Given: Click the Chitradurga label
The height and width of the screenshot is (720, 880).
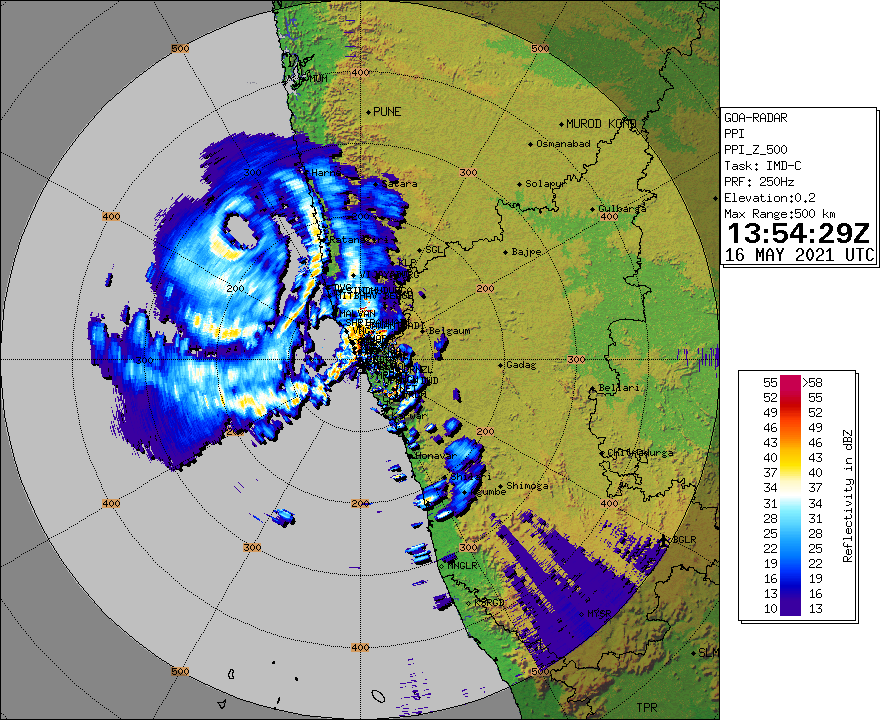Looking at the screenshot, I should (640, 452).
